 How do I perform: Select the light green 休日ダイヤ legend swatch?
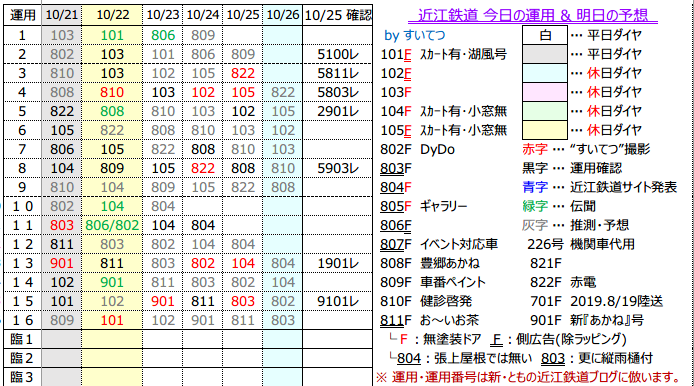(x=544, y=111)
